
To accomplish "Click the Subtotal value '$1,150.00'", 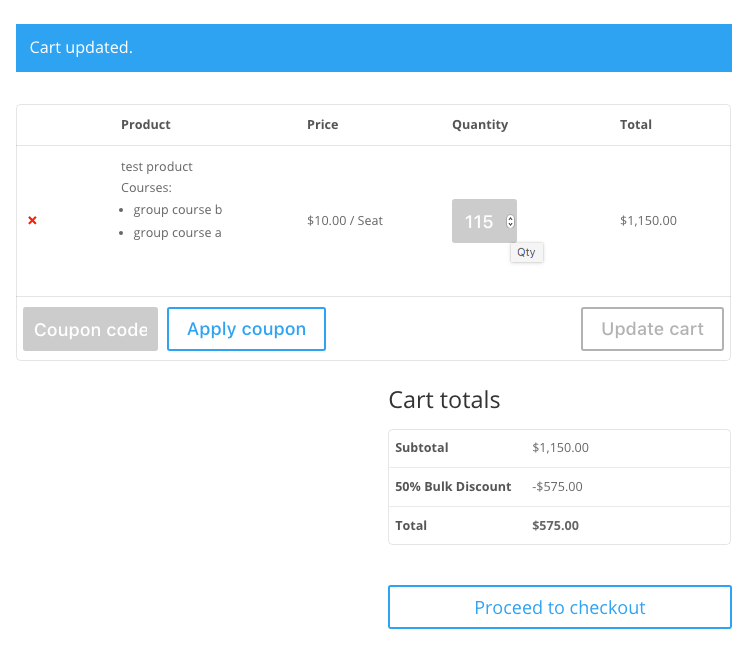I will tap(560, 447).
